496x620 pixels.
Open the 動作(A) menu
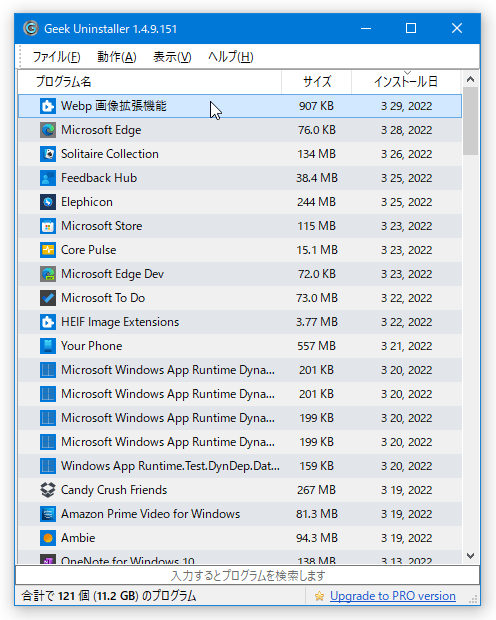pos(117,57)
